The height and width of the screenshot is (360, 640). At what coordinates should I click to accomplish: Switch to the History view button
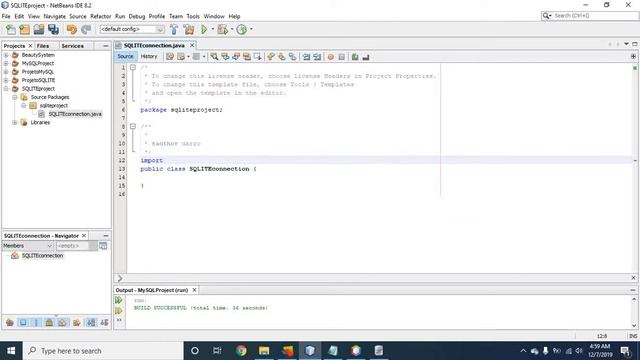pyautogui.click(x=149, y=56)
